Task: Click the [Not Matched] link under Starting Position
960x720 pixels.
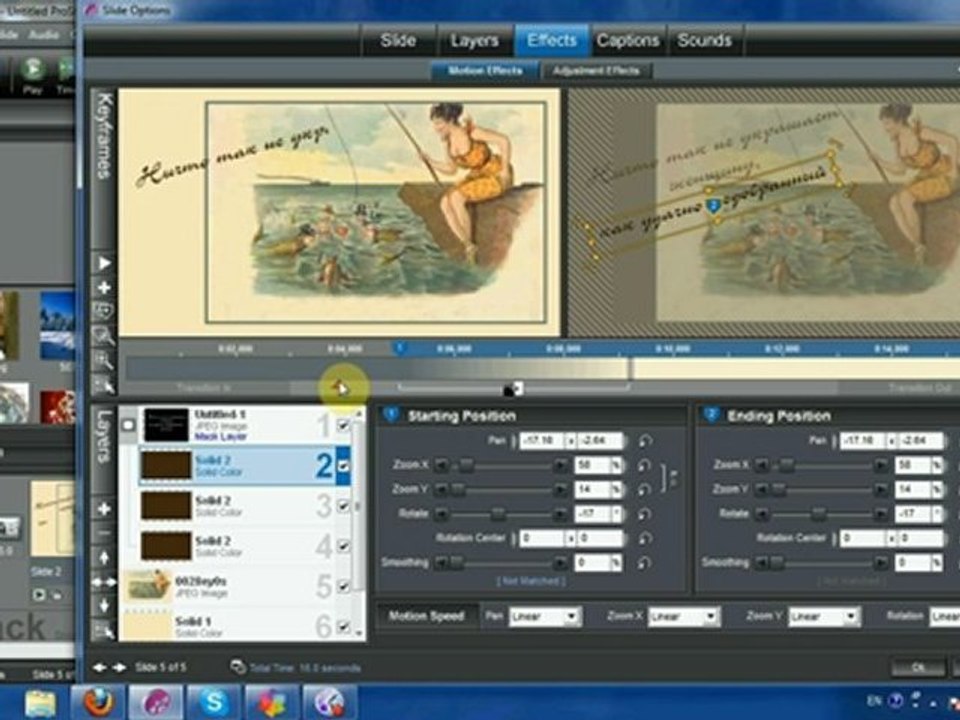Action: pos(530,580)
